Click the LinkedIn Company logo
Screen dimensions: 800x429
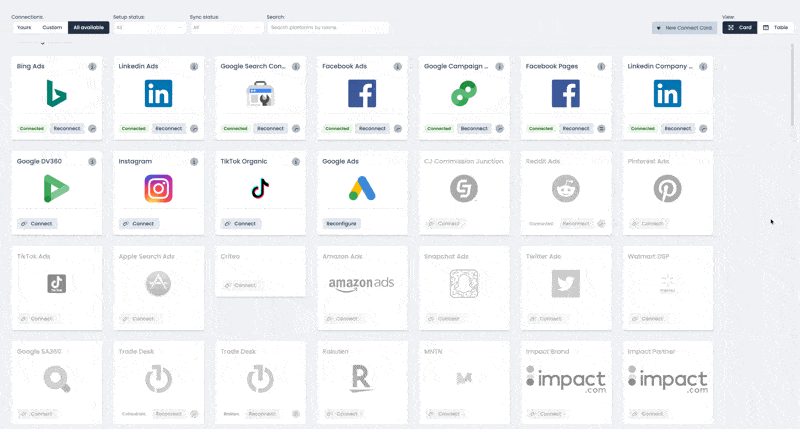[667, 93]
